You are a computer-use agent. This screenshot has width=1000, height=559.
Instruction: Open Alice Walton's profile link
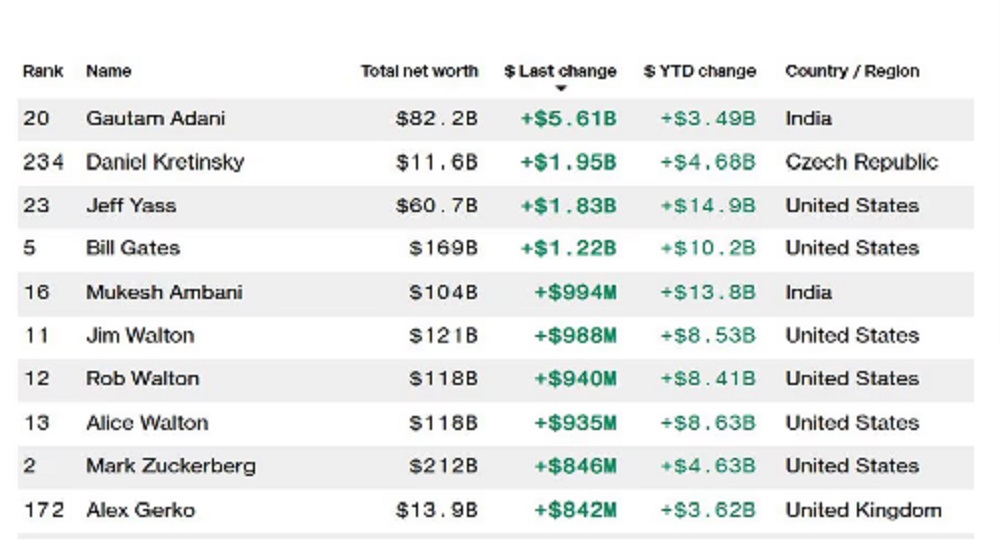(x=147, y=422)
